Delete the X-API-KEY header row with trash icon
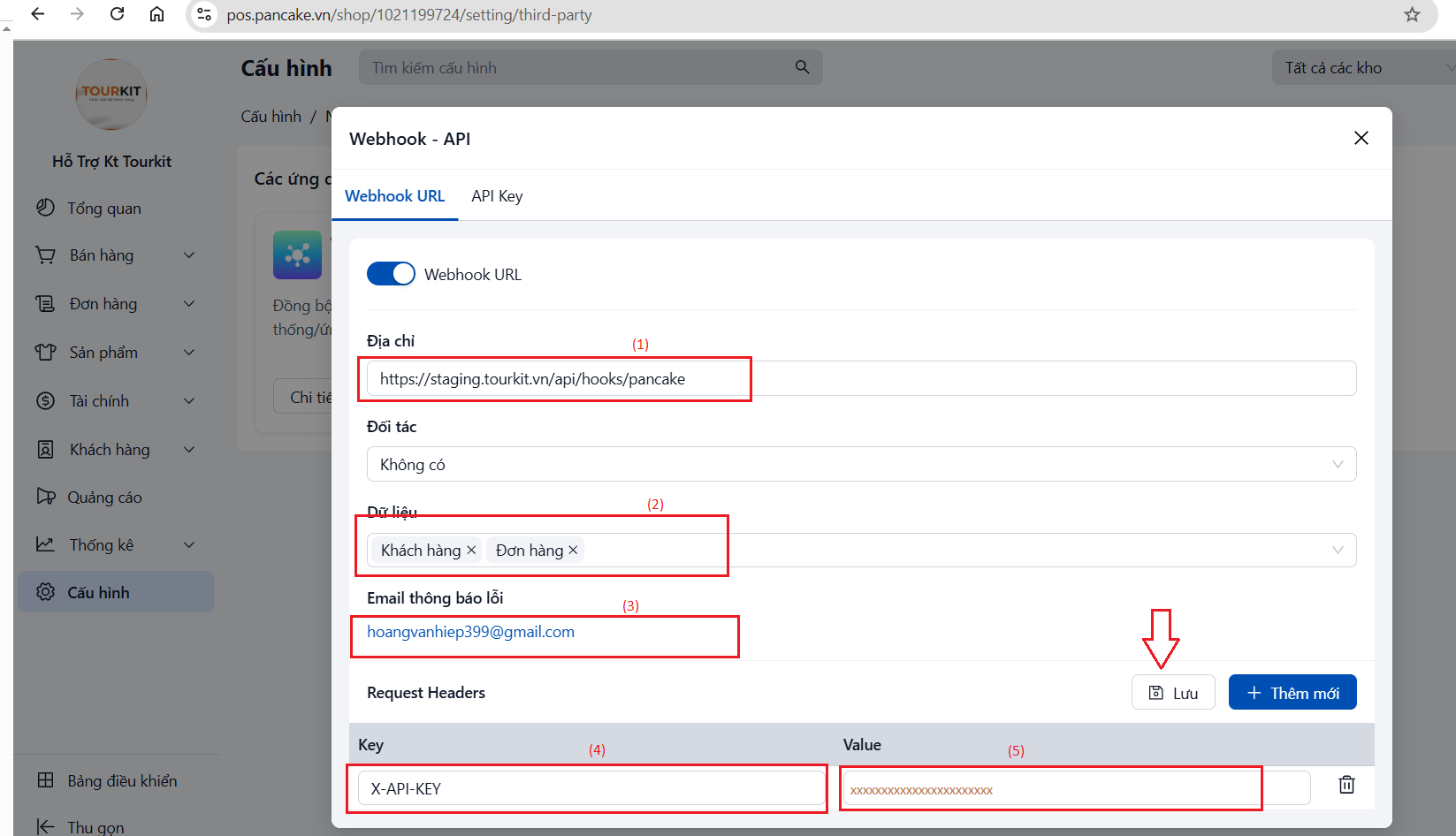Screen dimensions: 1456x836 point(1346,785)
